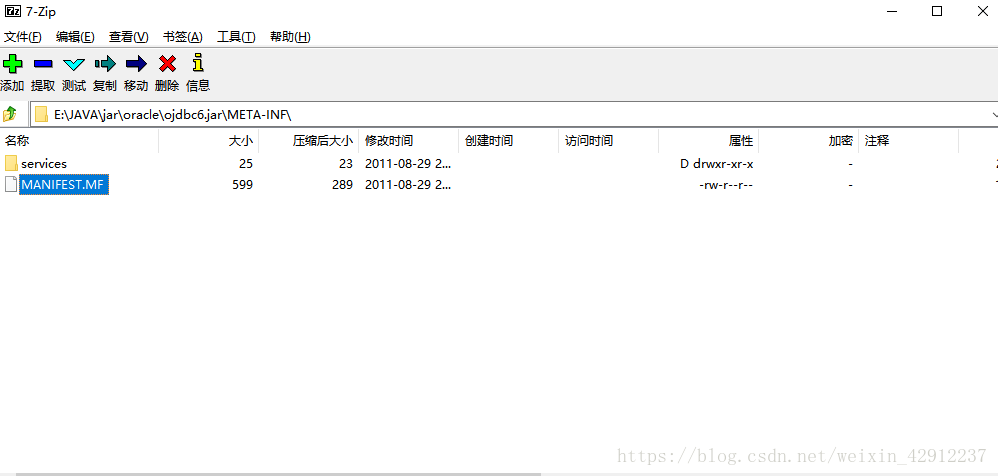Click the META-INF path address field
The height and width of the screenshot is (476, 998).
[x=512, y=115]
